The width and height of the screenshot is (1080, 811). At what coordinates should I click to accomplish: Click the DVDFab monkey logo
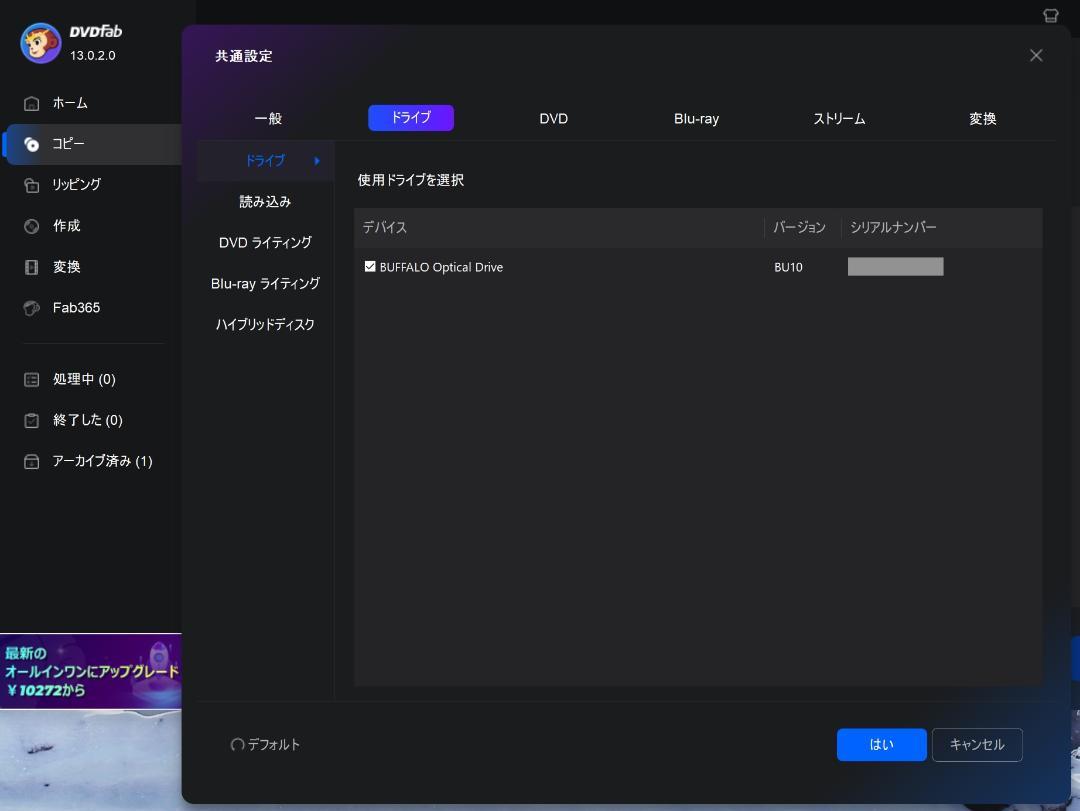pyautogui.click(x=41, y=43)
